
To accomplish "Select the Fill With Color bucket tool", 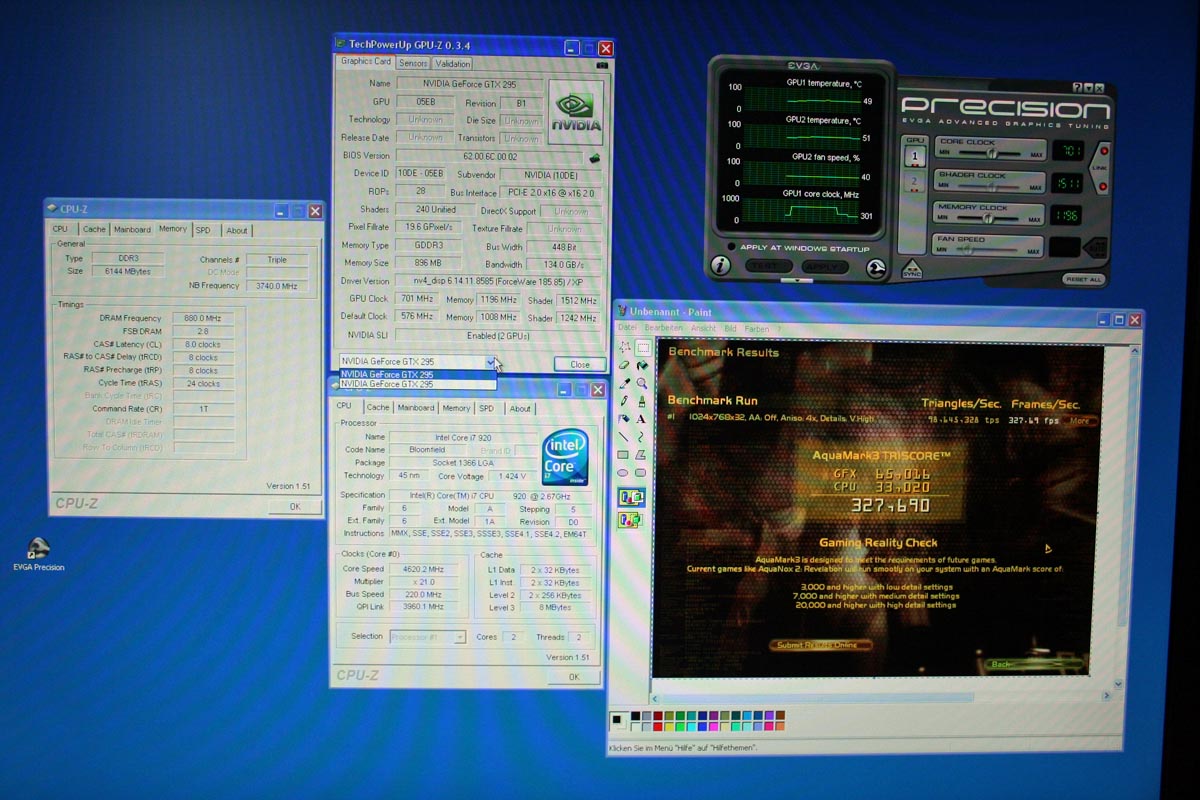I will pos(642,365).
